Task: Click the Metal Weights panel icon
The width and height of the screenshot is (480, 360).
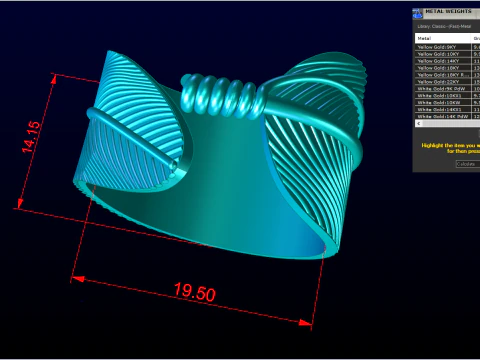Action: tap(417, 14)
